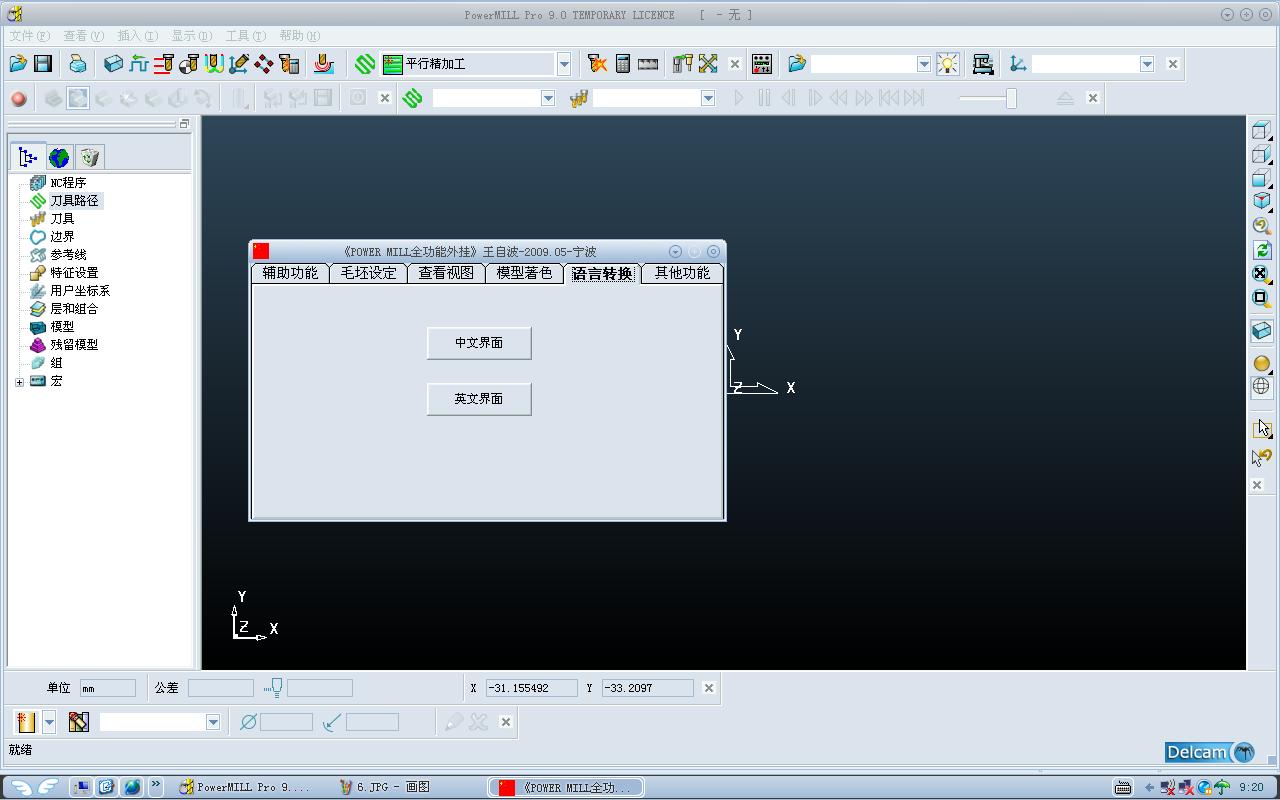Open the 平行精加工 strategy dropdown arrow

coord(564,64)
